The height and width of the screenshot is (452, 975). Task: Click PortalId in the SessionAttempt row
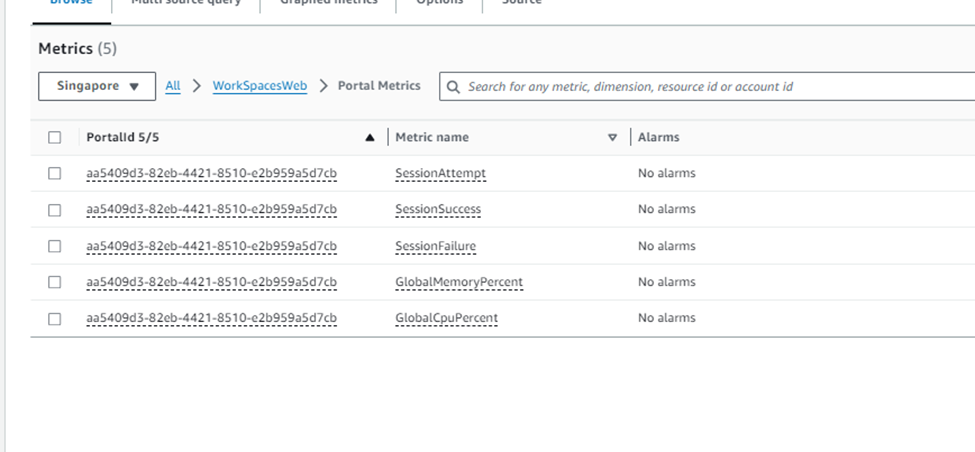211,173
